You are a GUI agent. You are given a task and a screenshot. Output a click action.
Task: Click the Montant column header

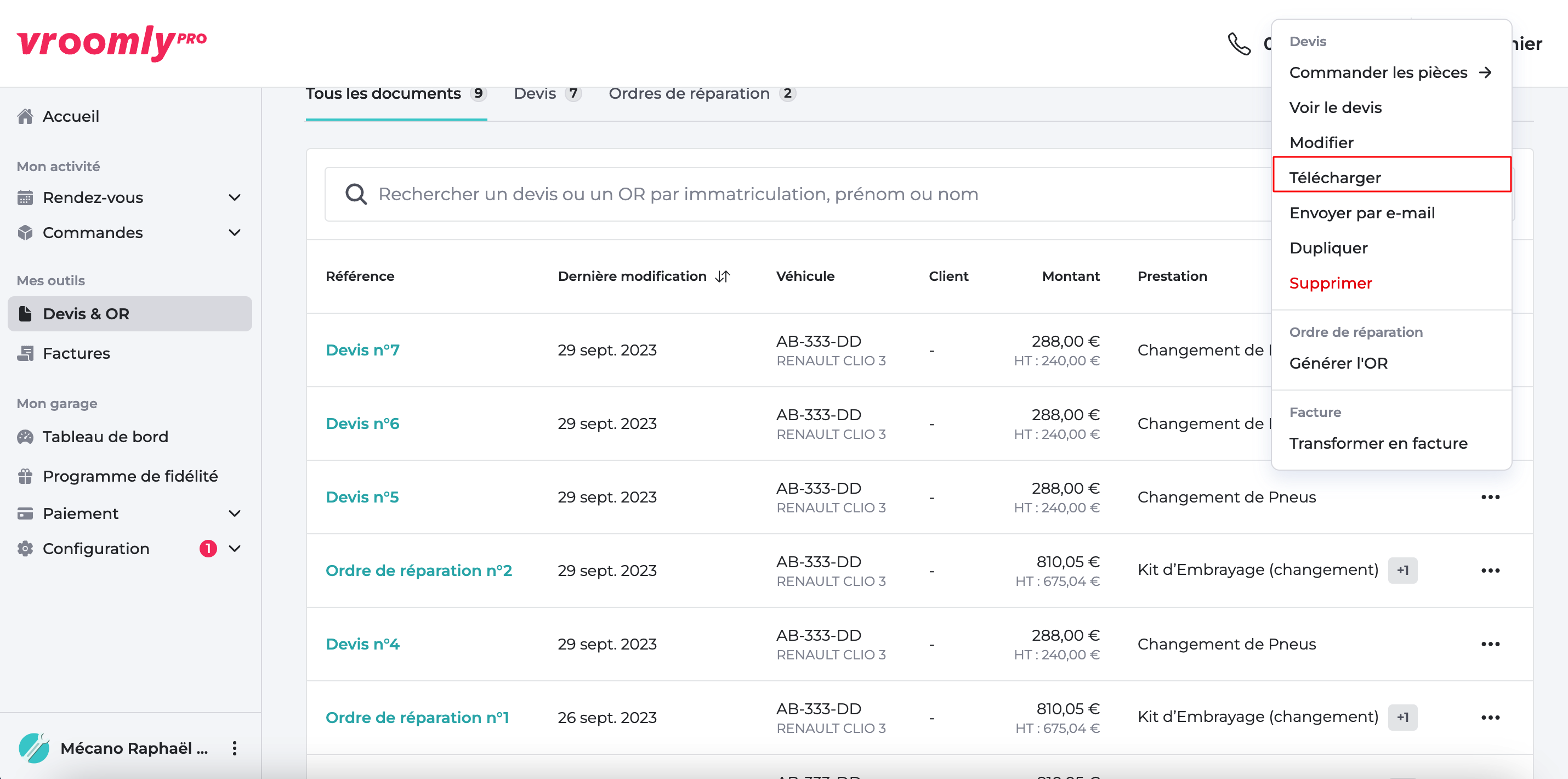coord(1071,276)
